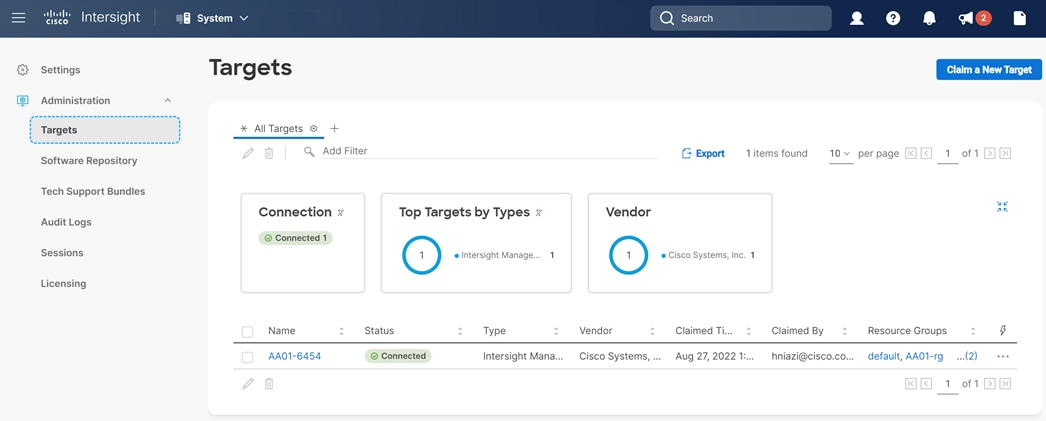Screen dimensions: 1046x421
Task: Open the requests document icon in header
Action: pyautogui.click(x=1019, y=18)
